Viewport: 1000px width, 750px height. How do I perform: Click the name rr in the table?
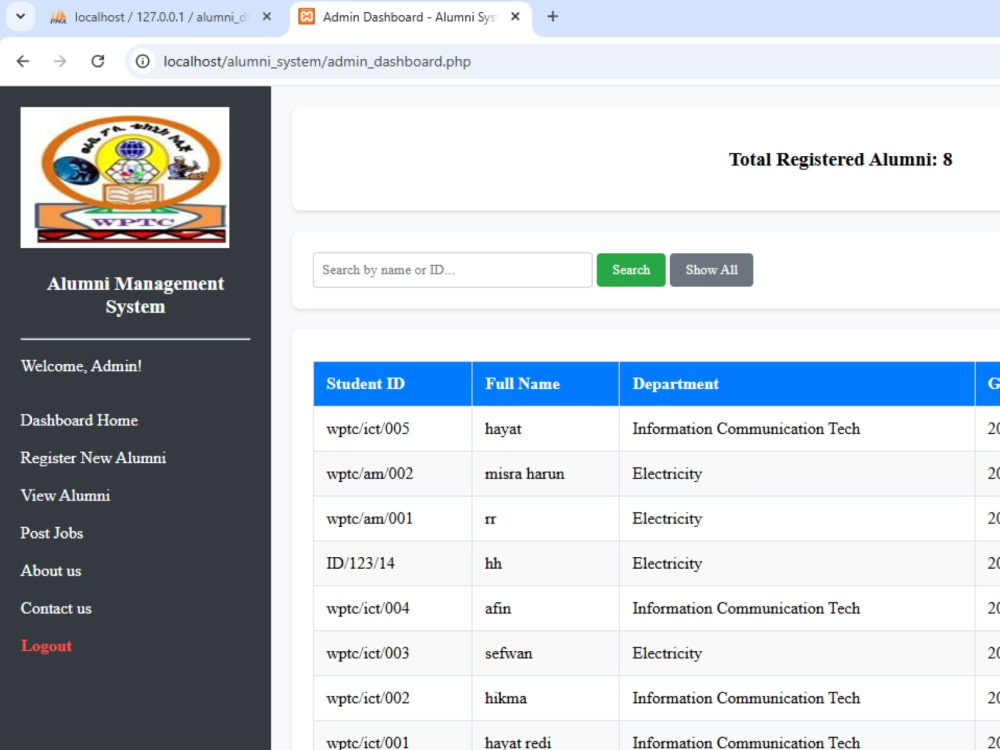coord(490,519)
